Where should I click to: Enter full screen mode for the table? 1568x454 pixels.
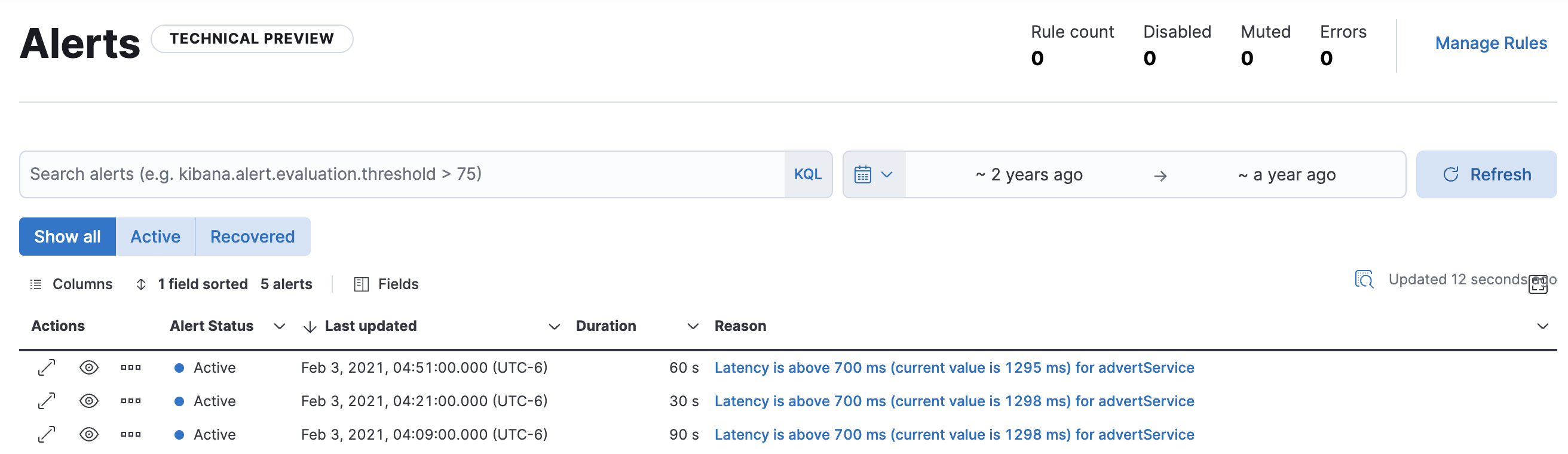click(x=1538, y=284)
